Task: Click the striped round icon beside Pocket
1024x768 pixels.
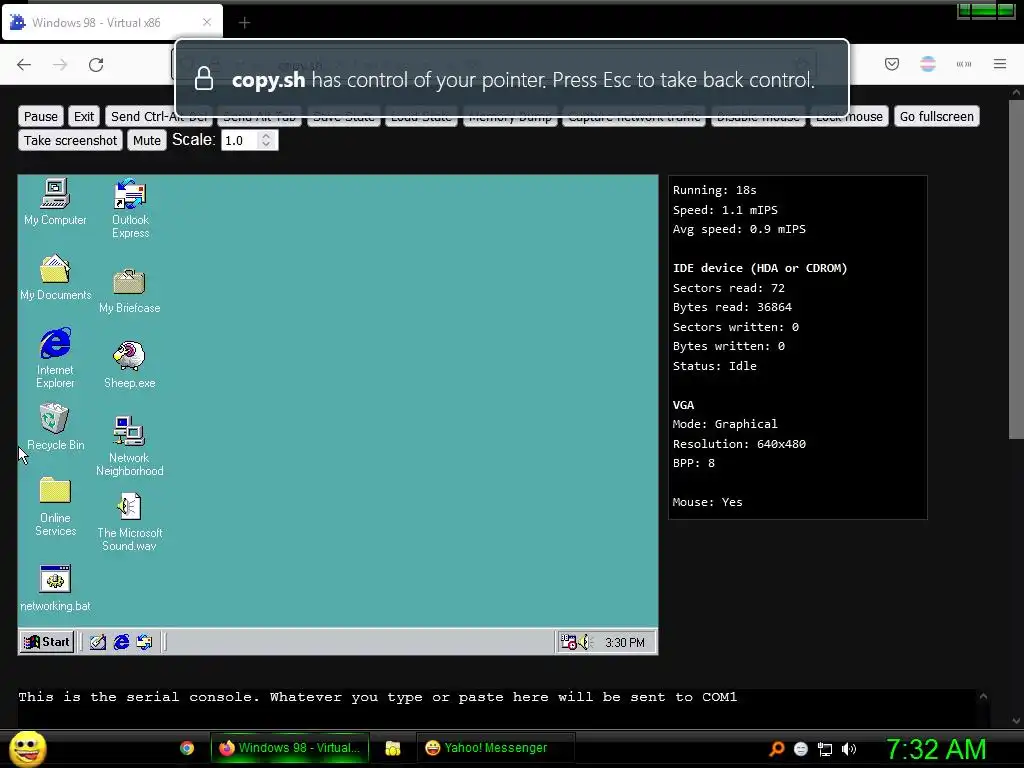Action: point(928,64)
